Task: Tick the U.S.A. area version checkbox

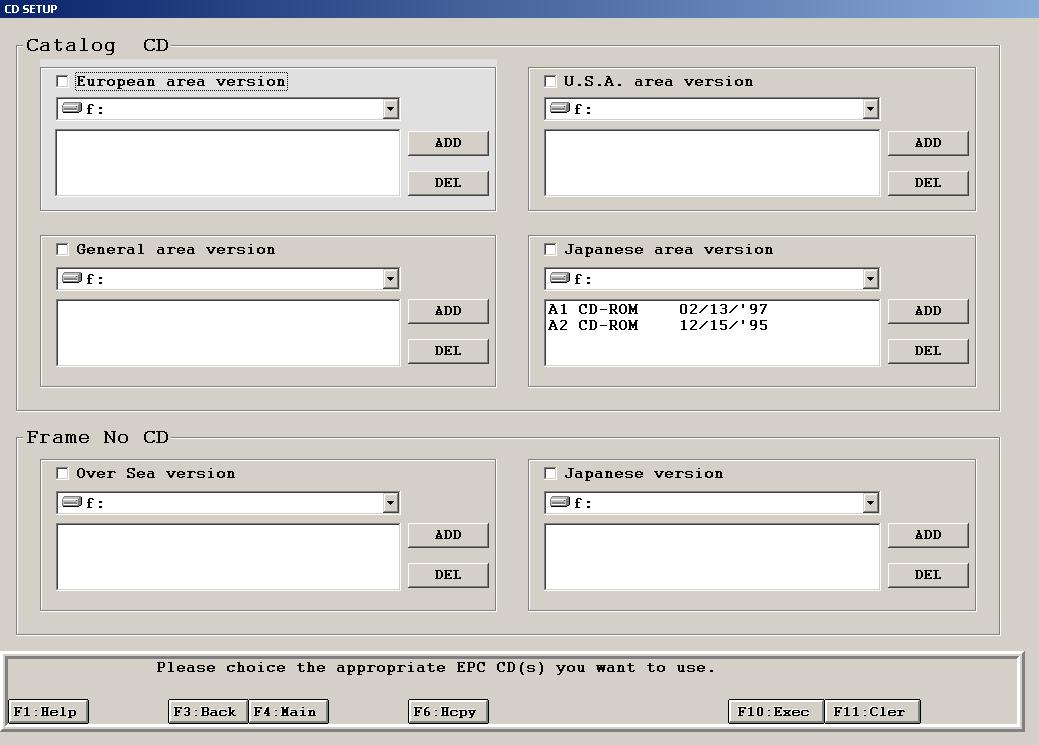Action: pyautogui.click(x=551, y=82)
